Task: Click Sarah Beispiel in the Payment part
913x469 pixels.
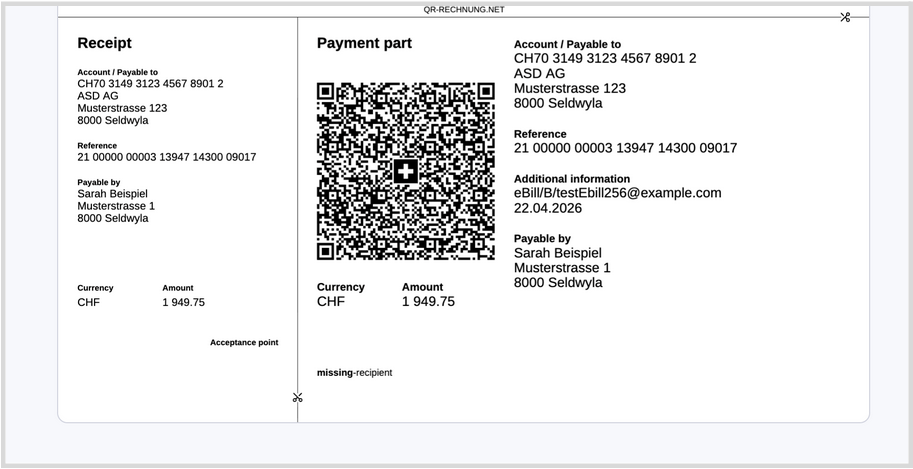Action: point(558,253)
